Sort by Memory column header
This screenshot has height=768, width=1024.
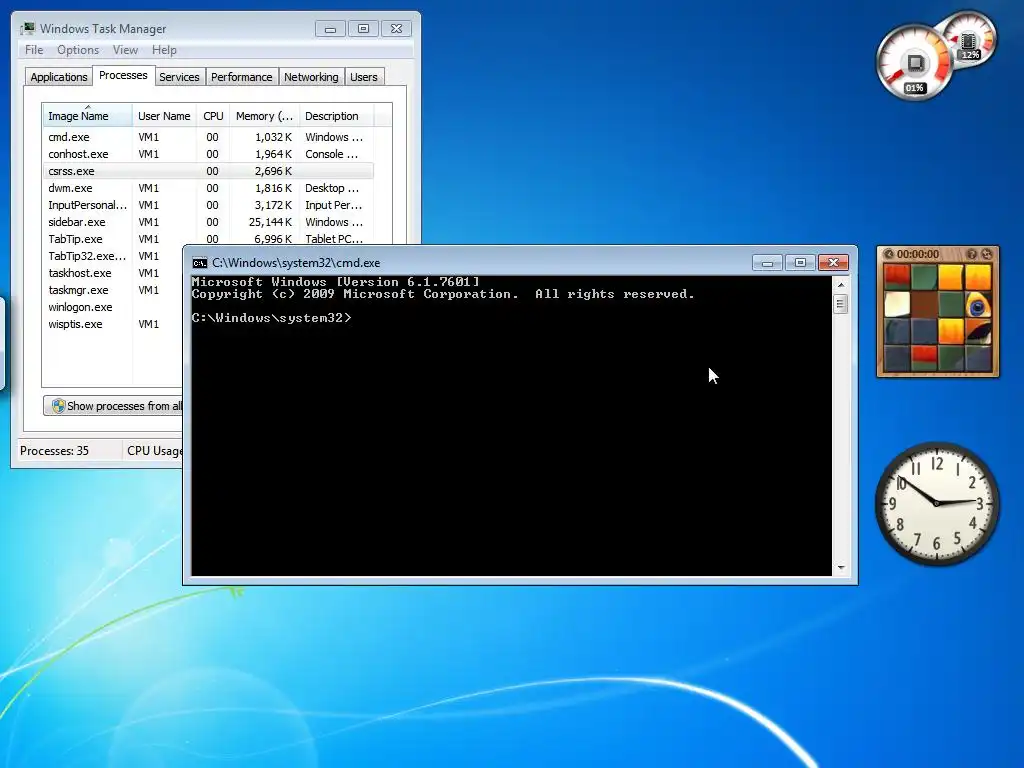(264, 116)
